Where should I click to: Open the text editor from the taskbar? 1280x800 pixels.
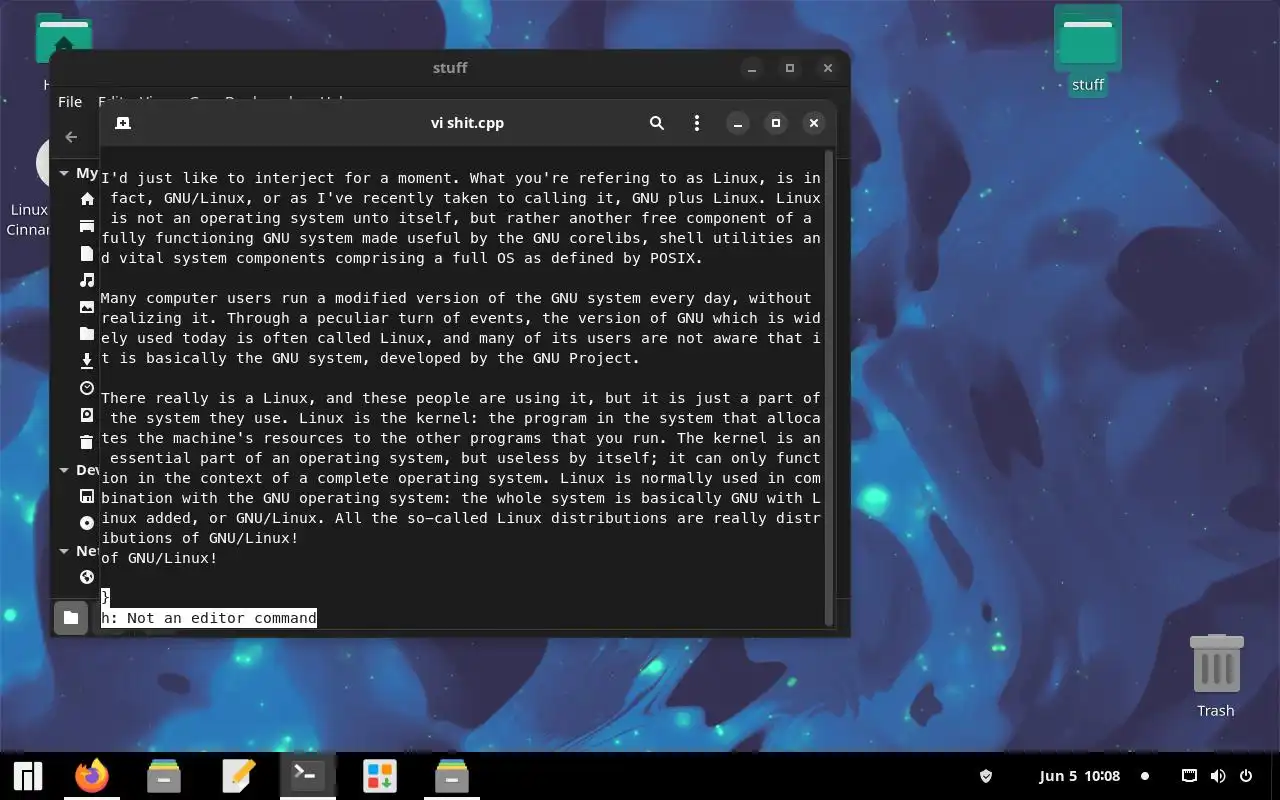238,776
